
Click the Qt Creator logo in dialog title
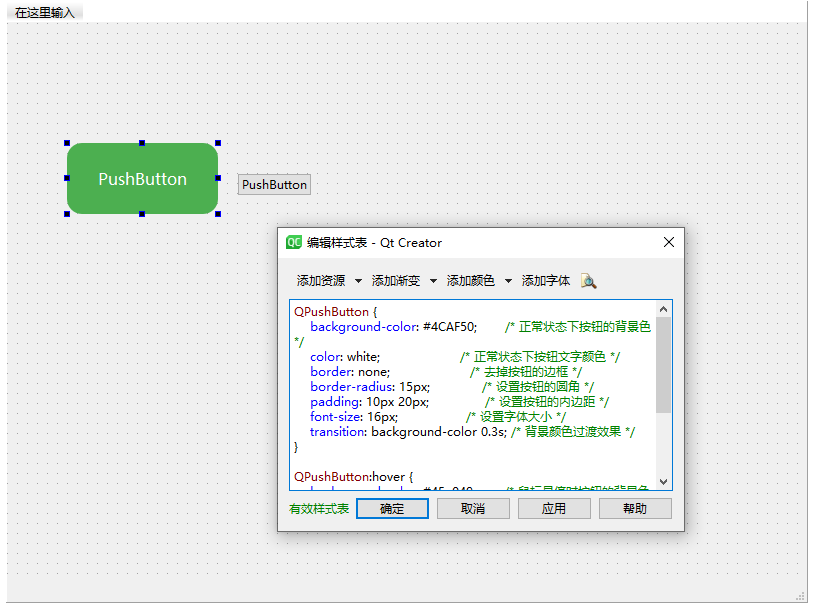294,243
